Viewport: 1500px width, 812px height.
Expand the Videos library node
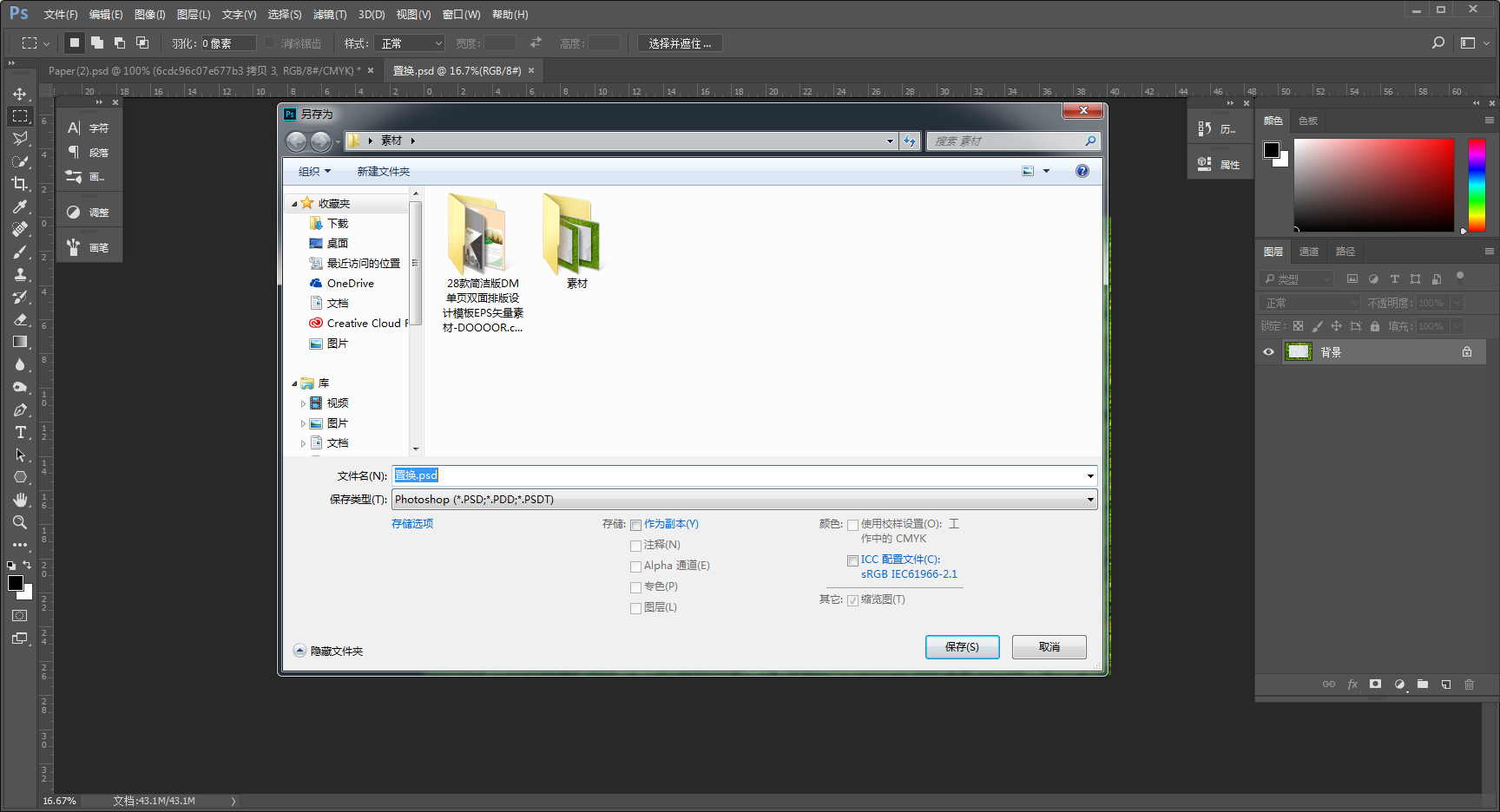click(x=303, y=403)
